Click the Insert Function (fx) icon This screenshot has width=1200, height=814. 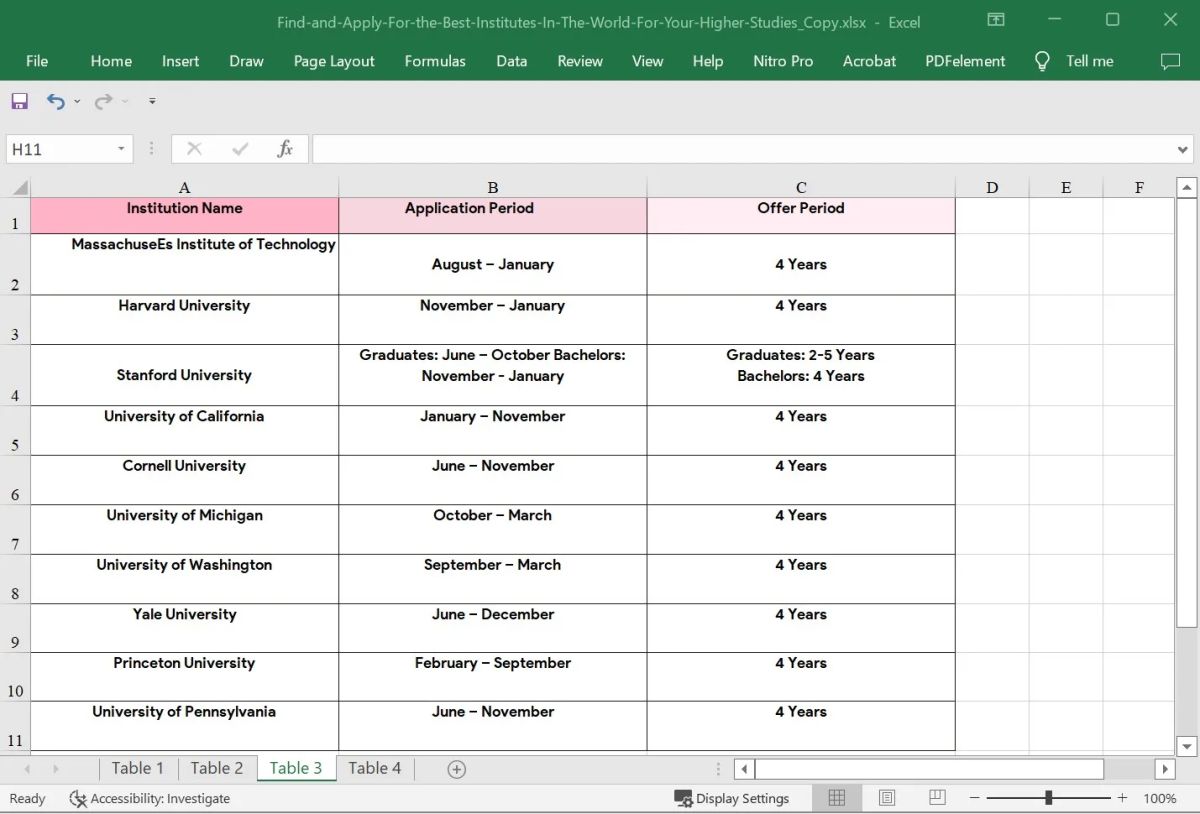click(x=285, y=148)
